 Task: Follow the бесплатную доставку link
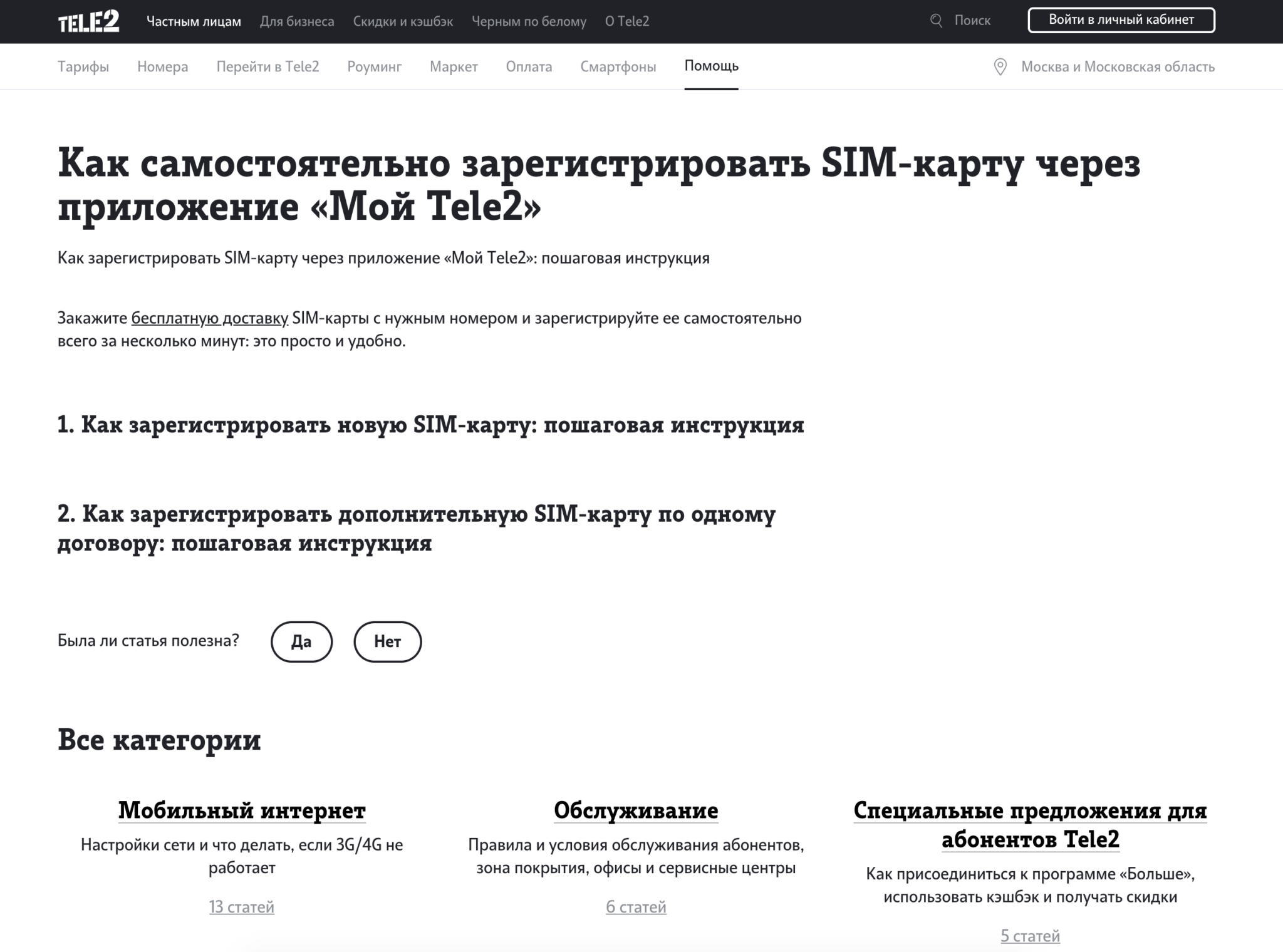coord(209,318)
